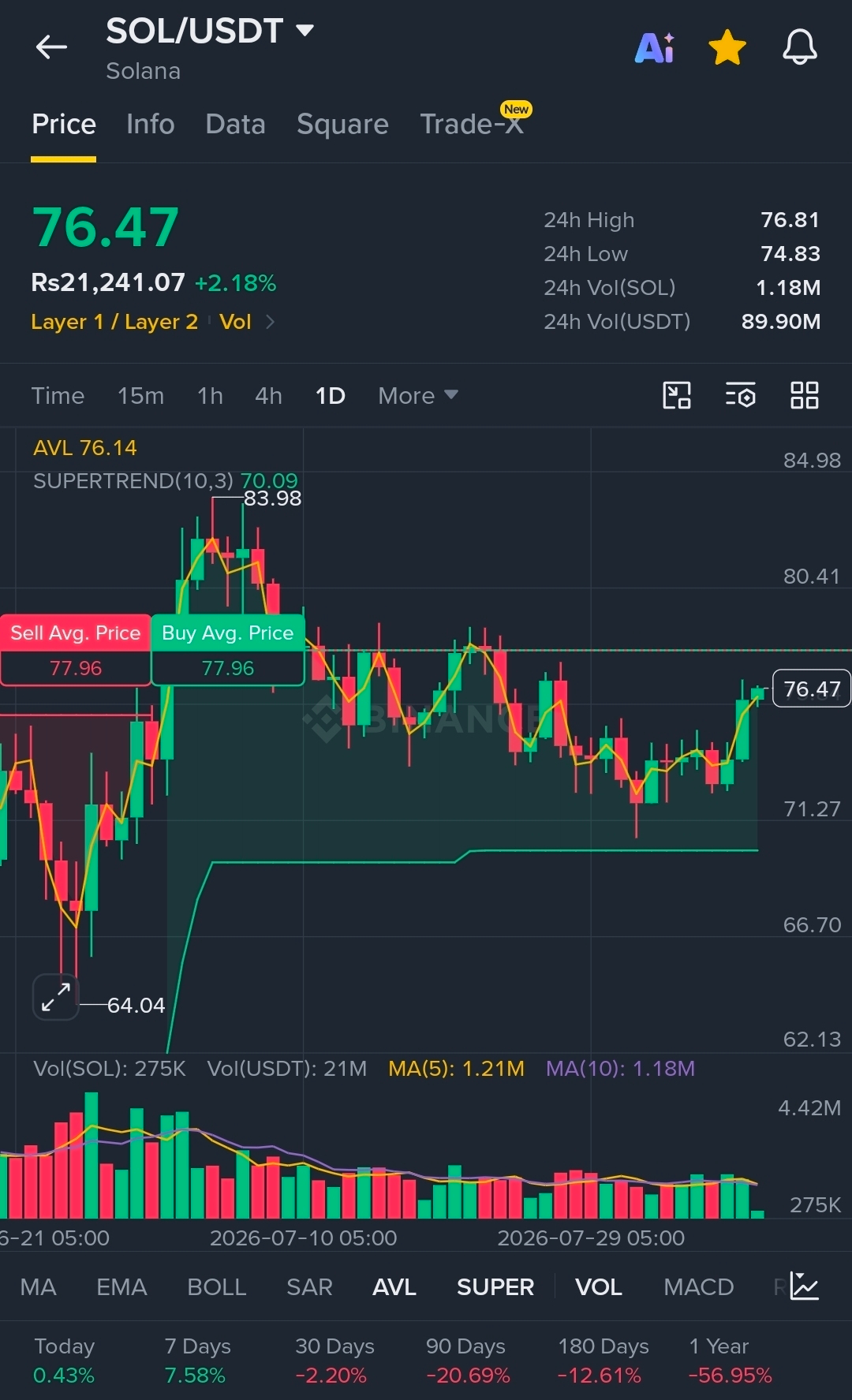Tap the Vol(USDT): 21M label

click(287, 1069)
